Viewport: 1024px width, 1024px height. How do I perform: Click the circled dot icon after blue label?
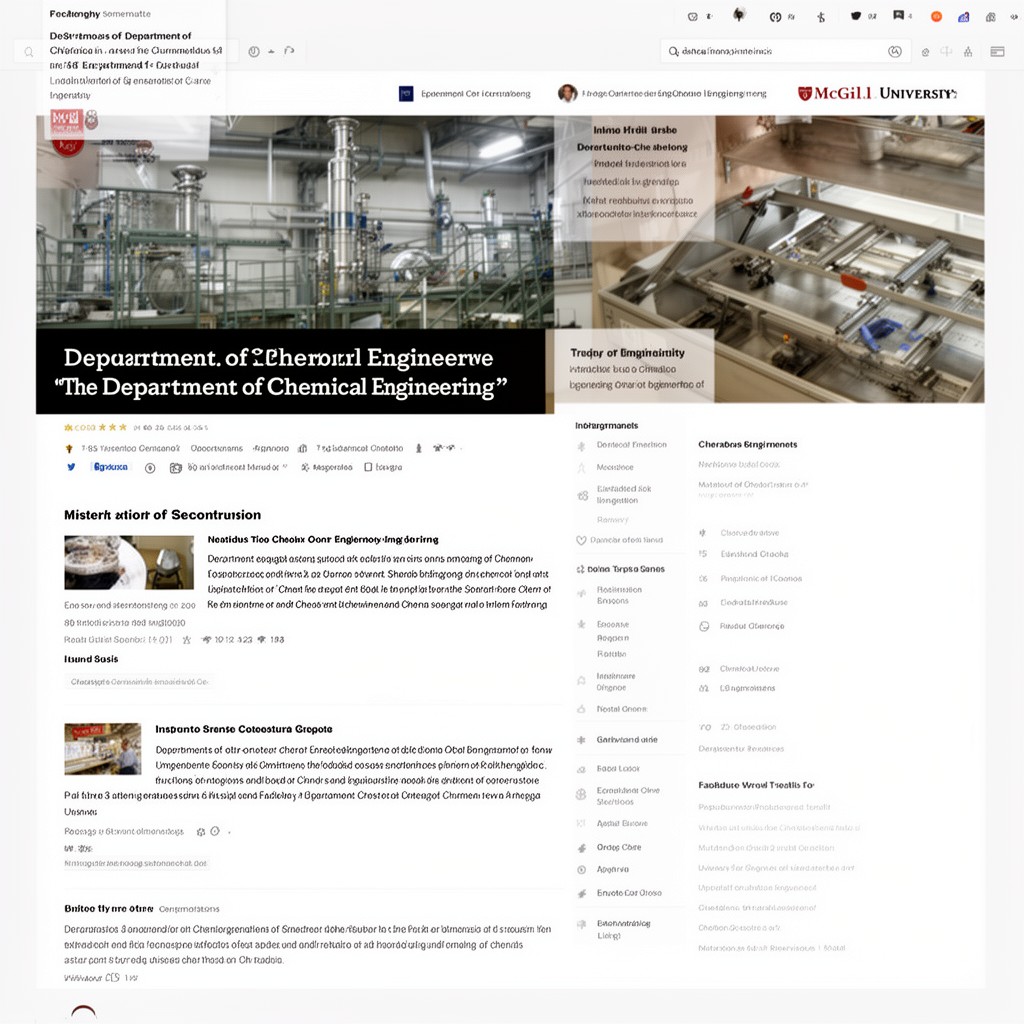point(150,468)
